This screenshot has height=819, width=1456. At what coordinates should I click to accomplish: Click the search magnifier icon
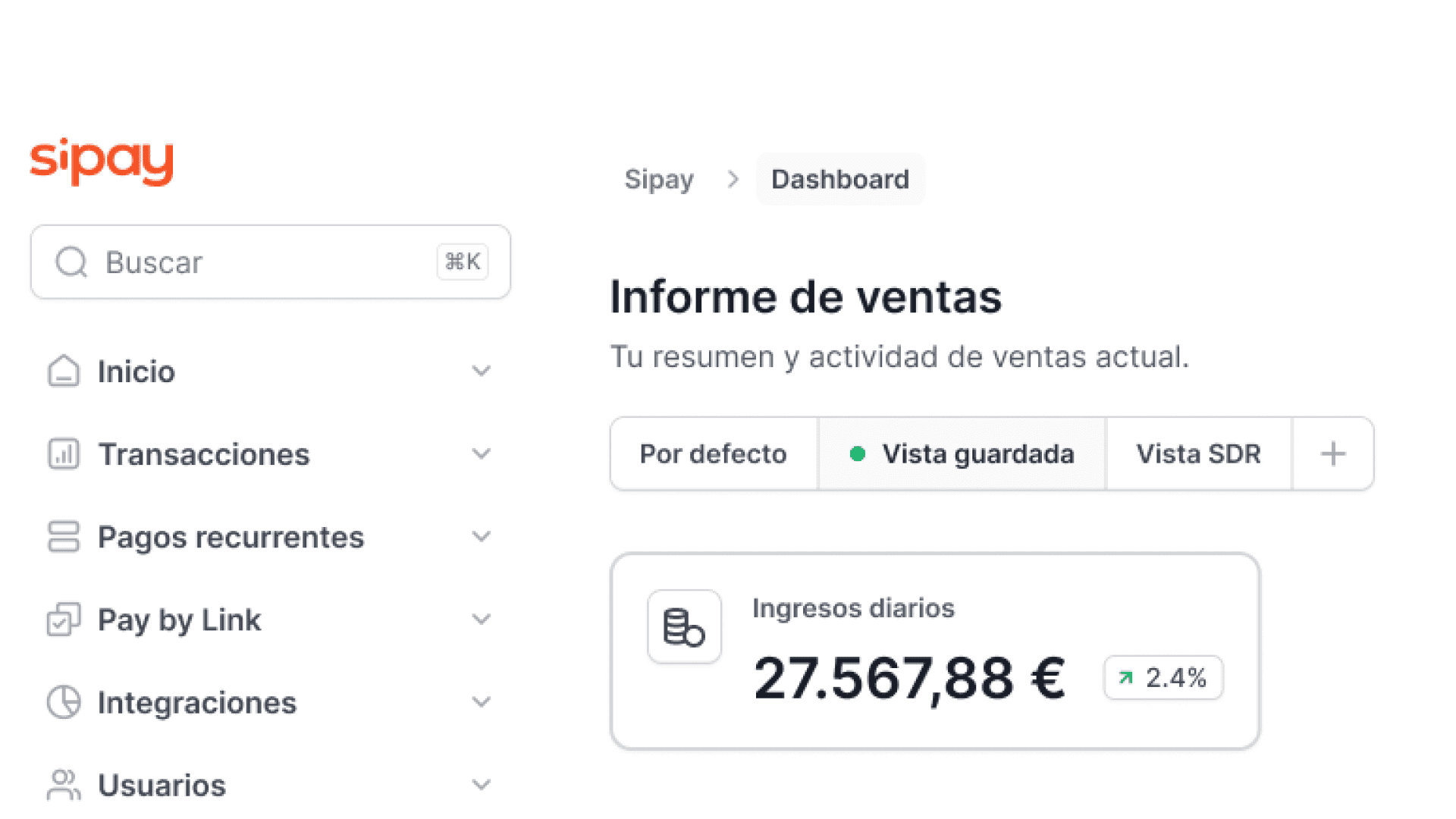[71, 262]
